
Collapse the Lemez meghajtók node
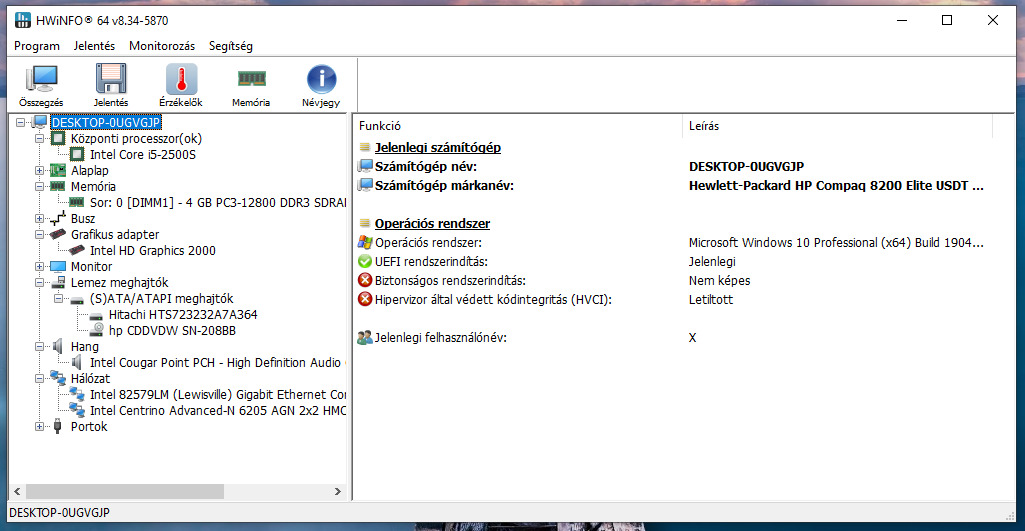pyautogui.click(x=39, y=283)
